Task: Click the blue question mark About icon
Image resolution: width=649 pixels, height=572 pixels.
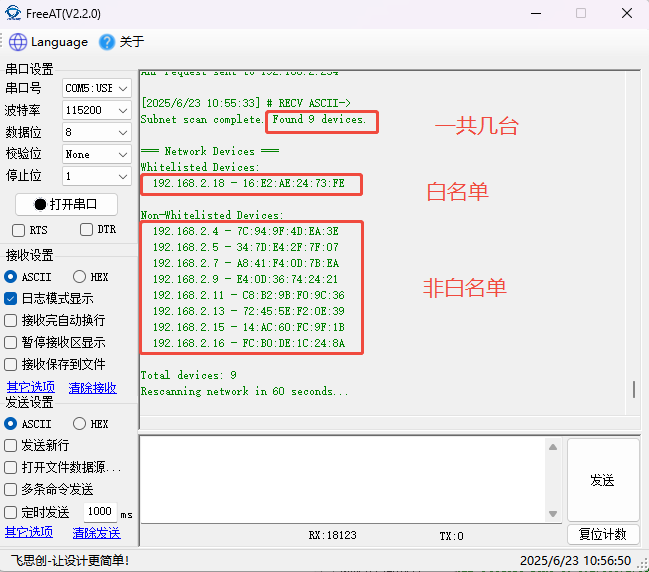Action: pyautogui.click(x=107, y=42)
